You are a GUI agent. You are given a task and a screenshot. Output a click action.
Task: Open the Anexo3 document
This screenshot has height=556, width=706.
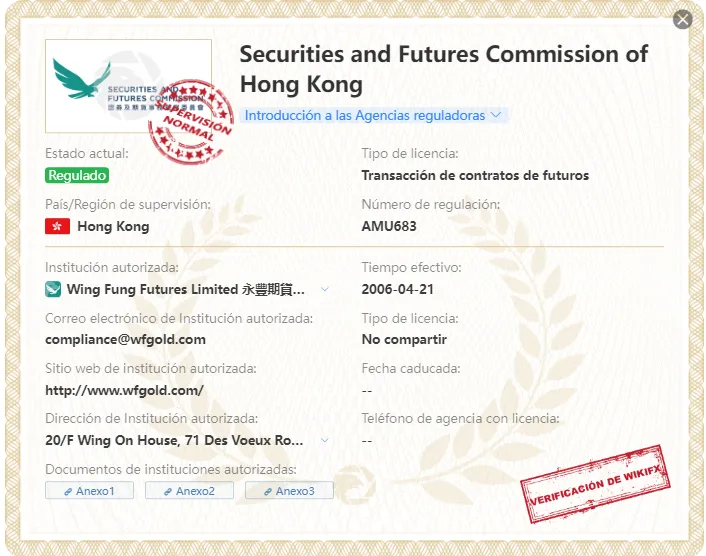(290, 491)
